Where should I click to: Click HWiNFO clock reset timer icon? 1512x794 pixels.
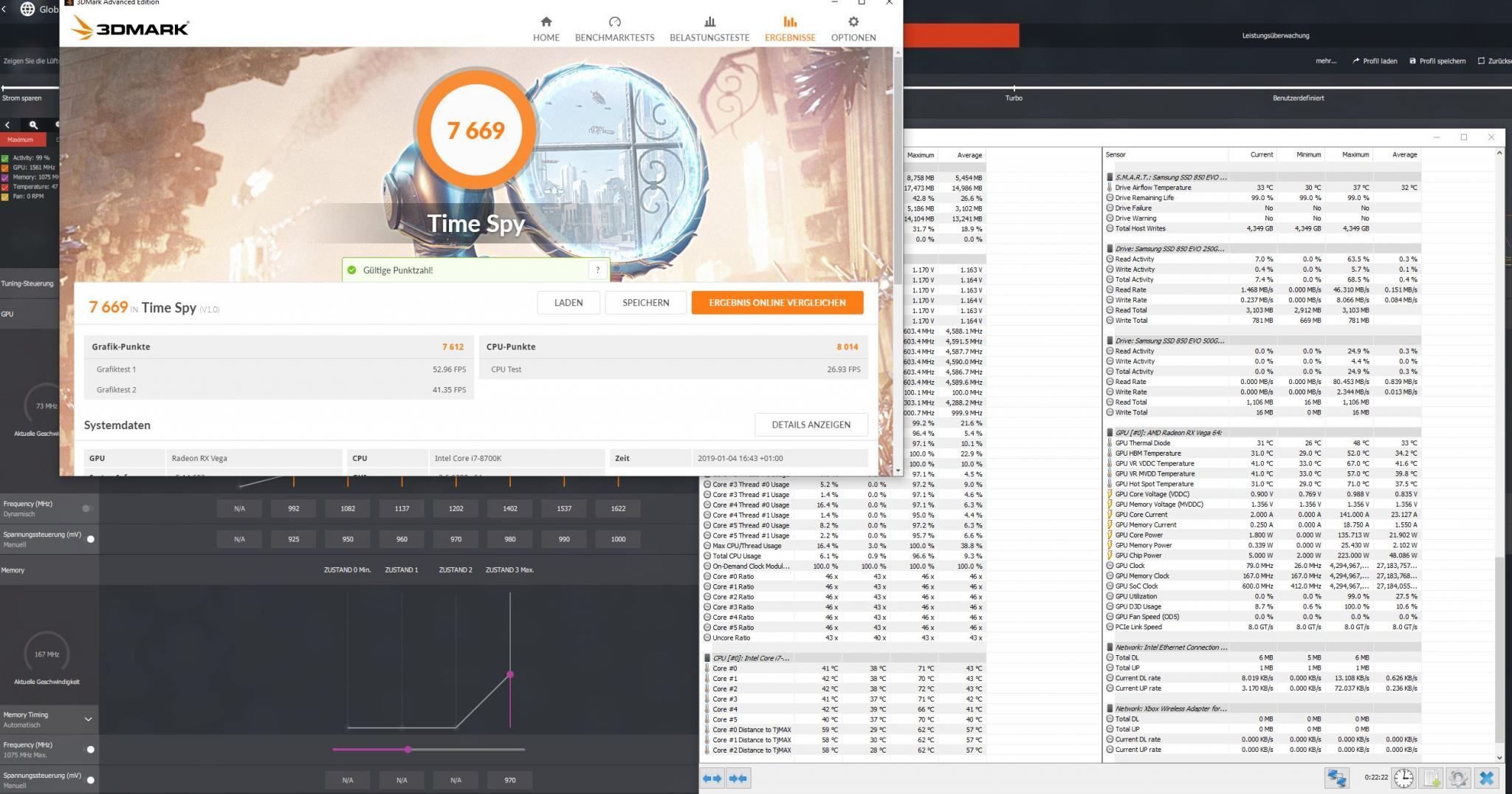tap(1403, 778)
